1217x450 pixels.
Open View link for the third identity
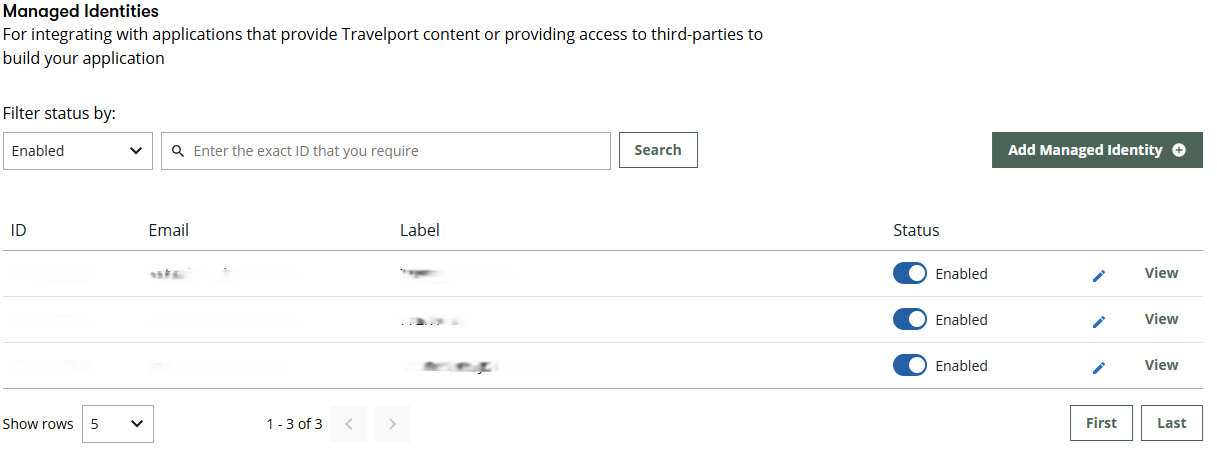point(1161,365)
